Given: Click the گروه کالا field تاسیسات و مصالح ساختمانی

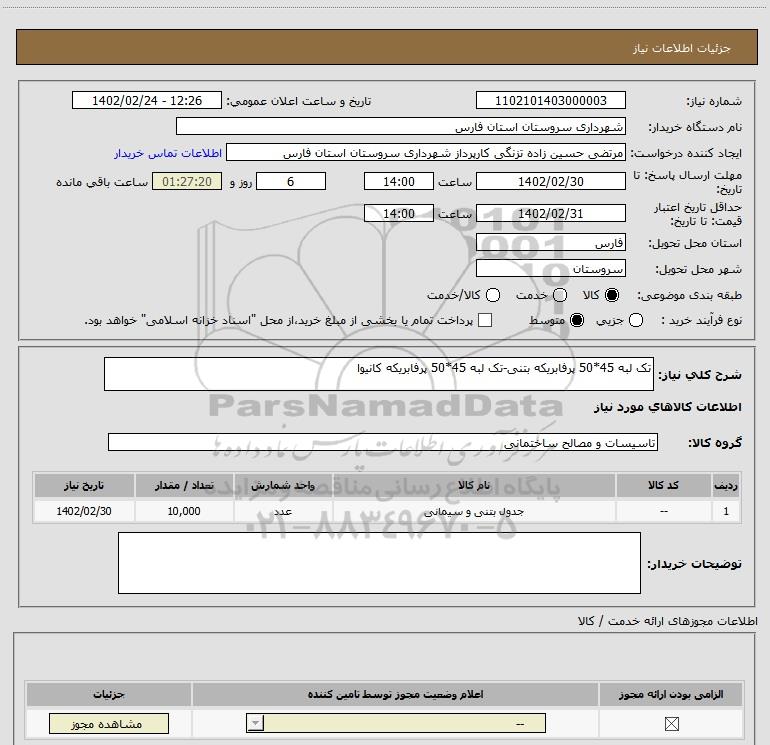Looking at the screenshot, I should (x=383, y=442).
